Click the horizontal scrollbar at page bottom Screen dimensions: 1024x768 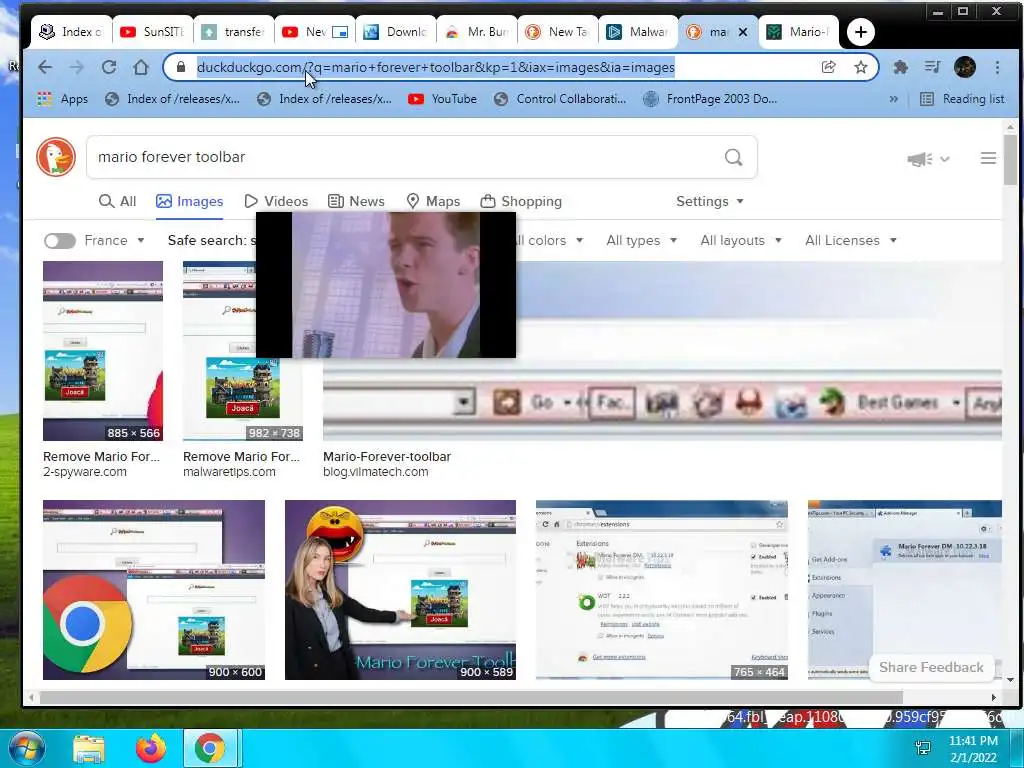470,697
